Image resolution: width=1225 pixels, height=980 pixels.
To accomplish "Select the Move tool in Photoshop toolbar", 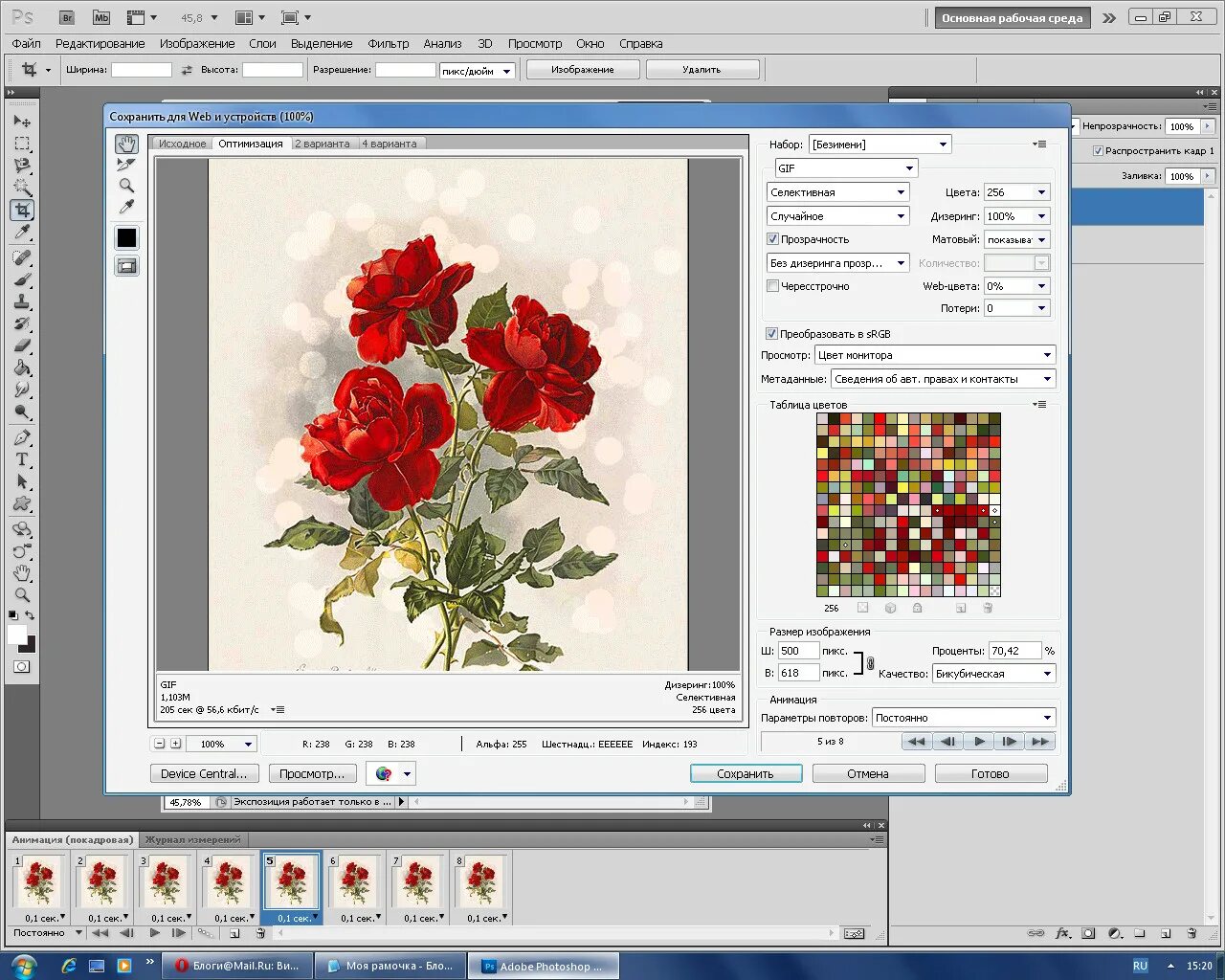I will [22, 122].
